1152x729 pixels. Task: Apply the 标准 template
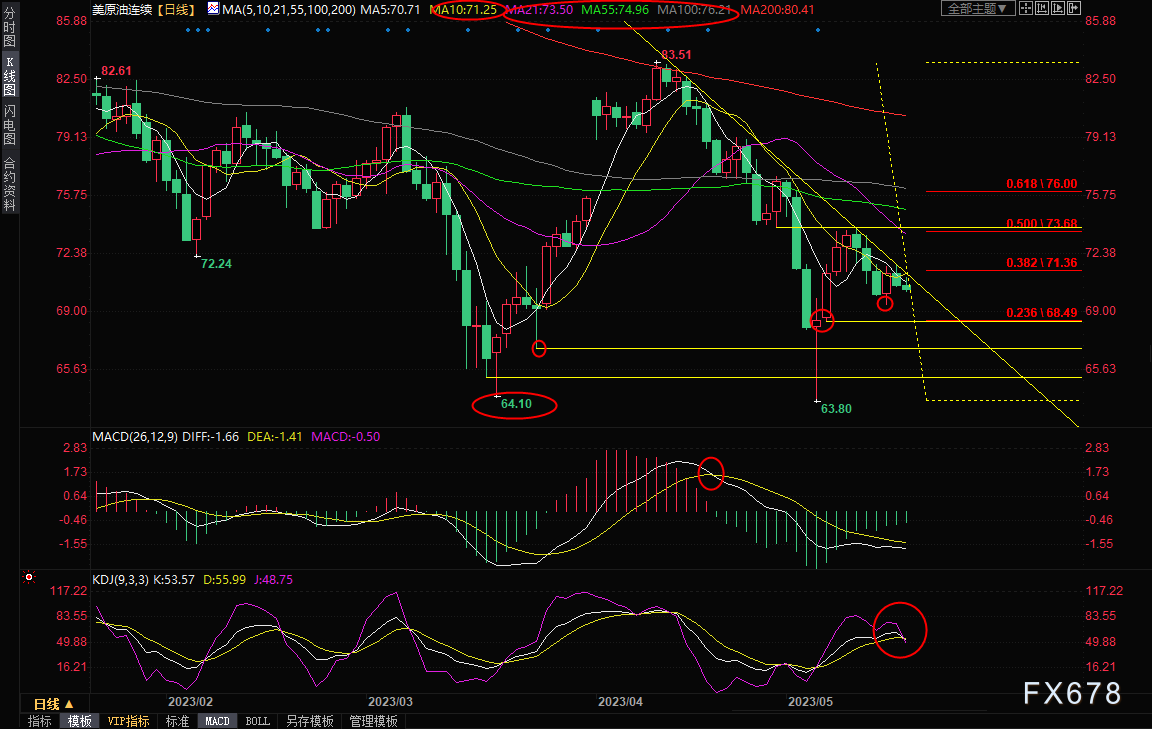[177, 721]
